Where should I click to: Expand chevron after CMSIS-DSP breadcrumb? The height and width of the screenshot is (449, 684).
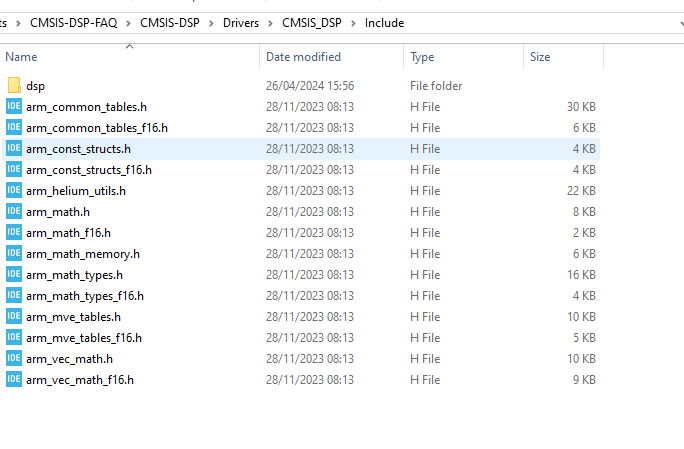pos(211,23)
